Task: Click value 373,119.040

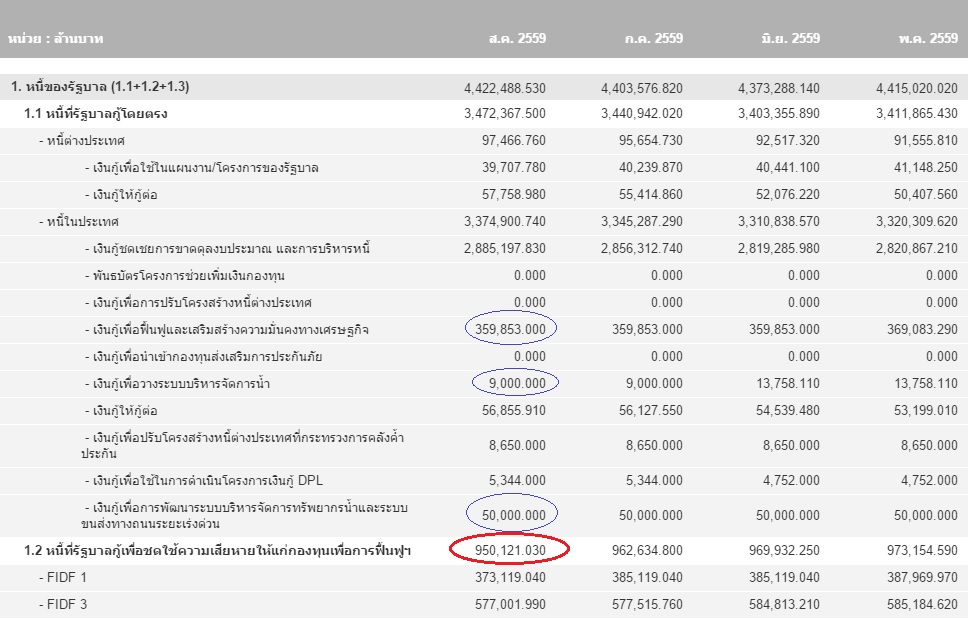Action: (510, 577)
